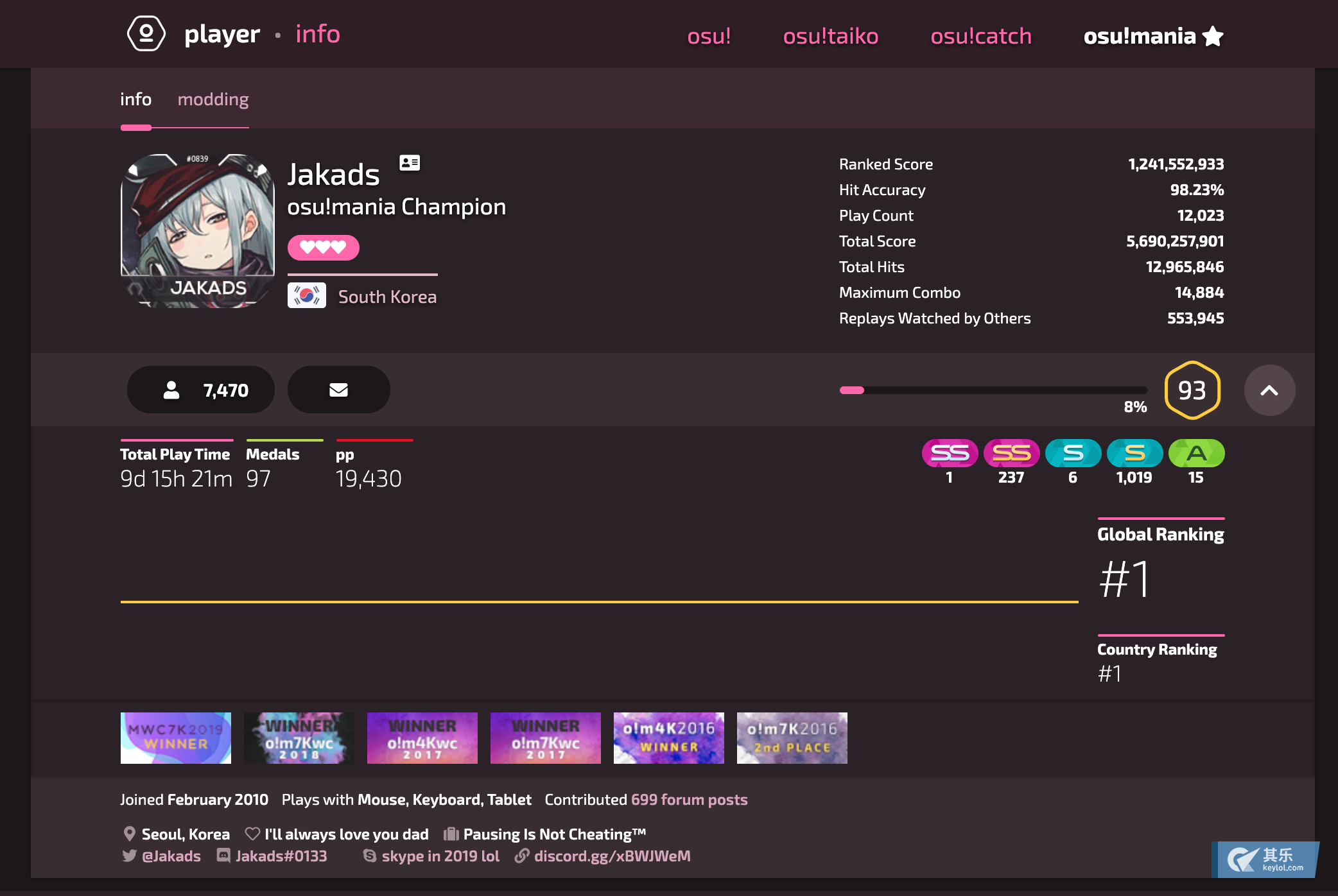Click the silver S rank badge with 6
Screen dimensions: 1338x896
[x=1073, y=453]
